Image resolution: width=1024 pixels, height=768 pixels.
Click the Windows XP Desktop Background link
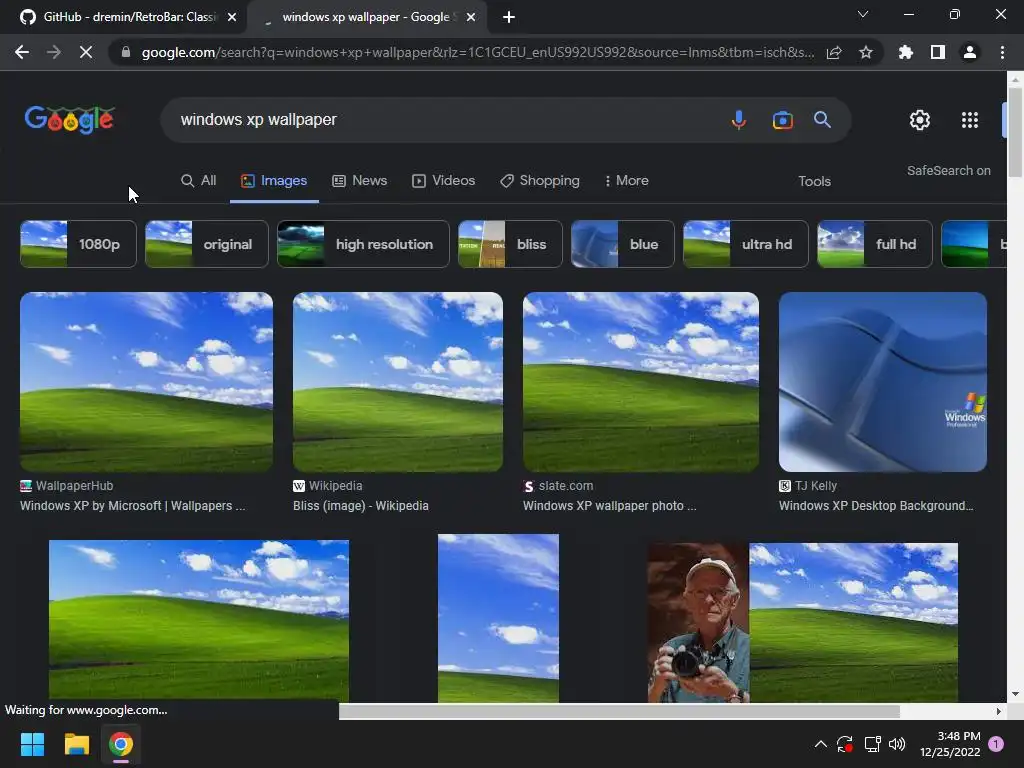876,505
